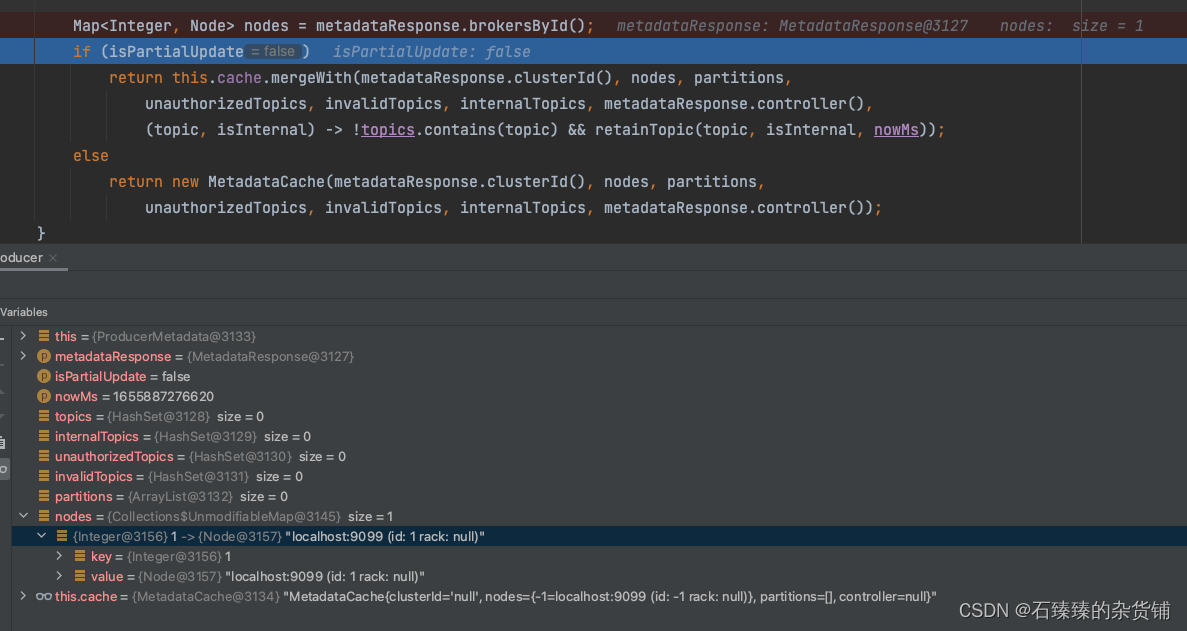
Task: Click the field icon beside value entry
Action: (x=79, y=576)
